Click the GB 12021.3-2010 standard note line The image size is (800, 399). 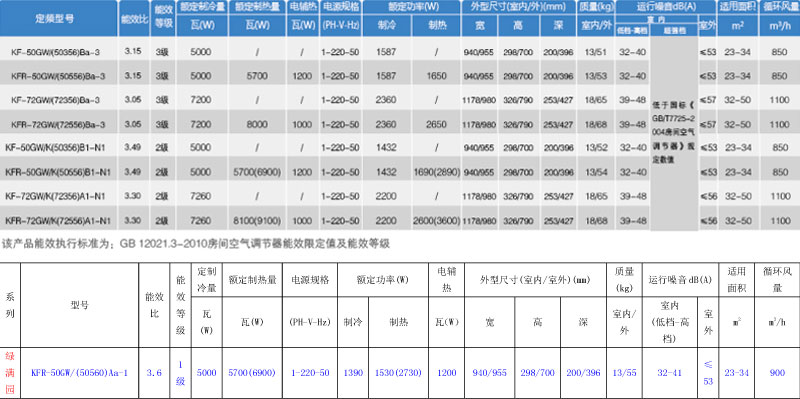pos(196,243)
